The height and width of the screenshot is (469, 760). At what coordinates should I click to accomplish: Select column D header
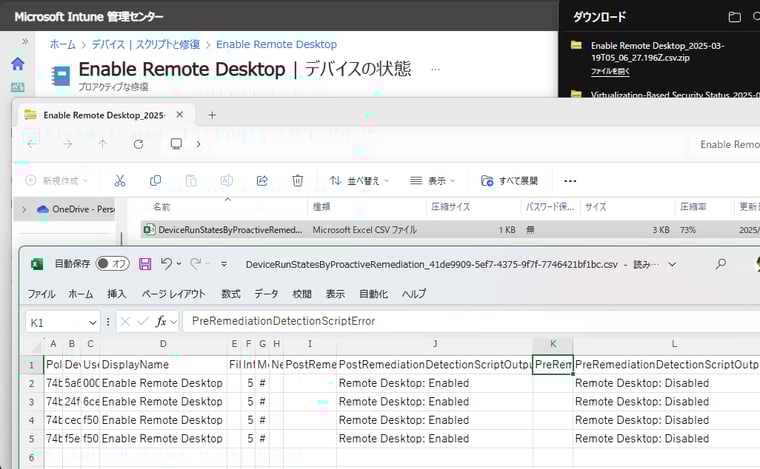click(x=163, y=344)
